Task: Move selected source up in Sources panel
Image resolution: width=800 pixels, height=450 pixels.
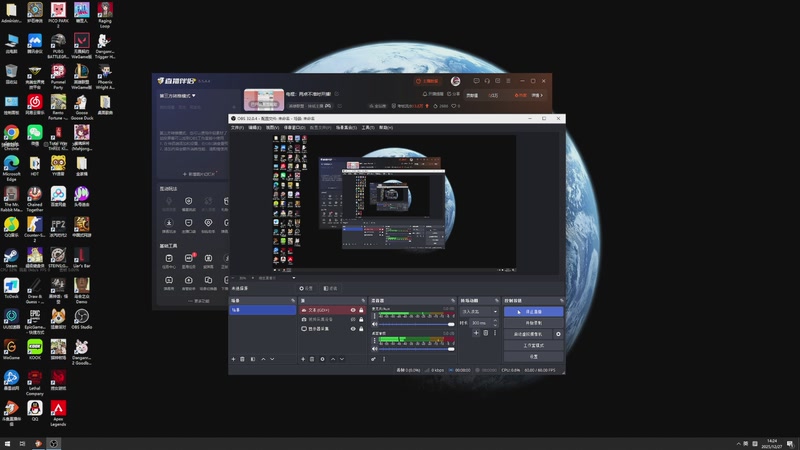Action: pyautogui.click(x=333, y=359)
